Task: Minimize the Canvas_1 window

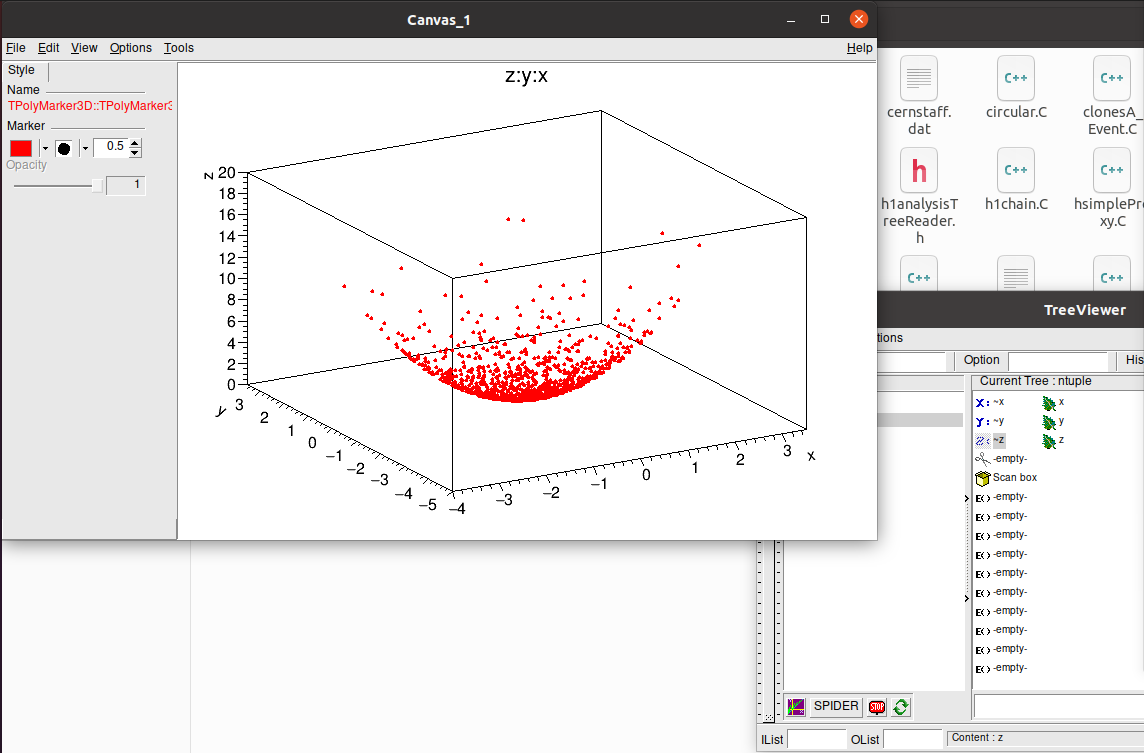Action: (x=791, y=19)
